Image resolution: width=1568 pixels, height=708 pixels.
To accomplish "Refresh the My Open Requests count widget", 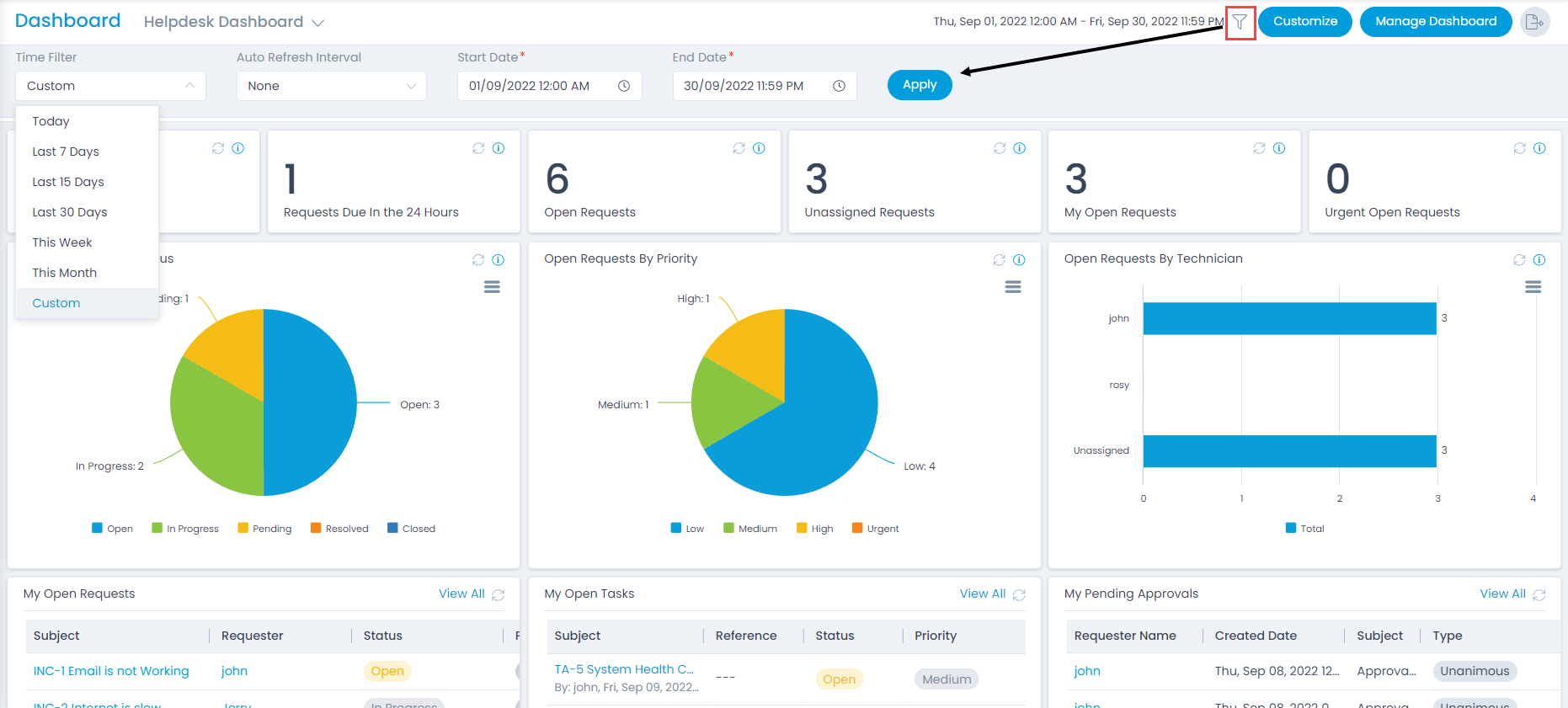I will pos(1259,148).
